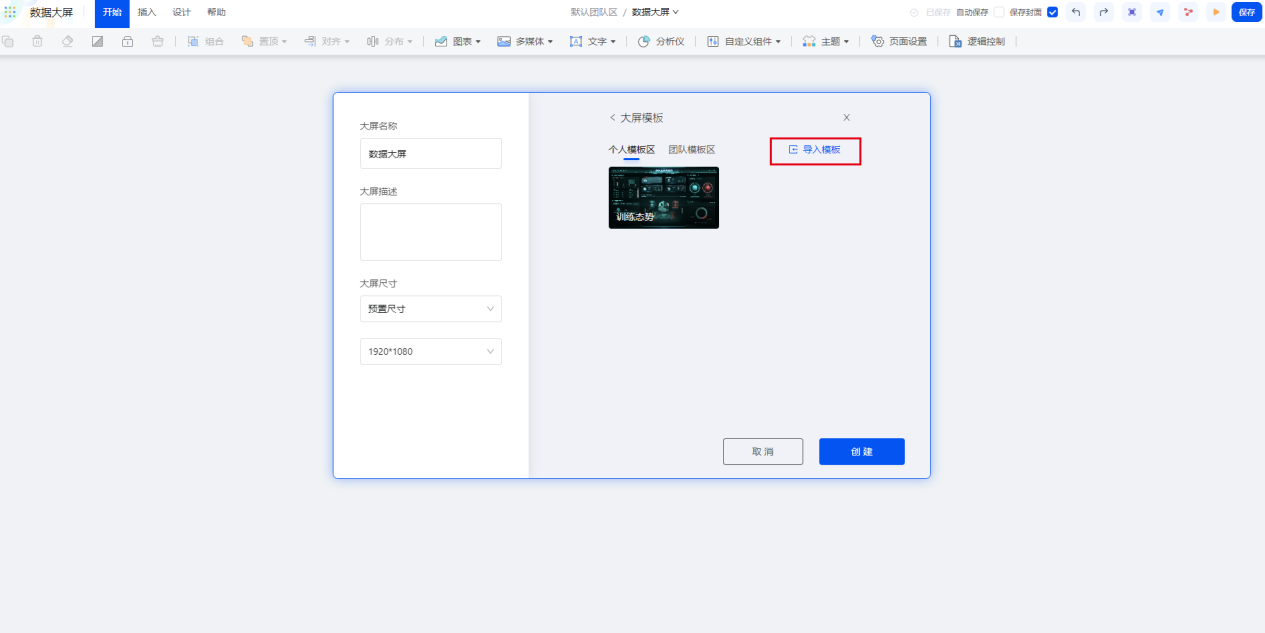Open the 分析仪 analyzer tool
Screen dimensions: 1265x633
(x=661, y=42)
